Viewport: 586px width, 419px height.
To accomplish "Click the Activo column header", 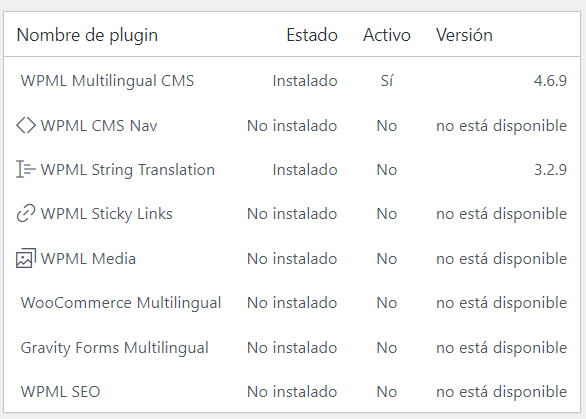I will point(387,35).
